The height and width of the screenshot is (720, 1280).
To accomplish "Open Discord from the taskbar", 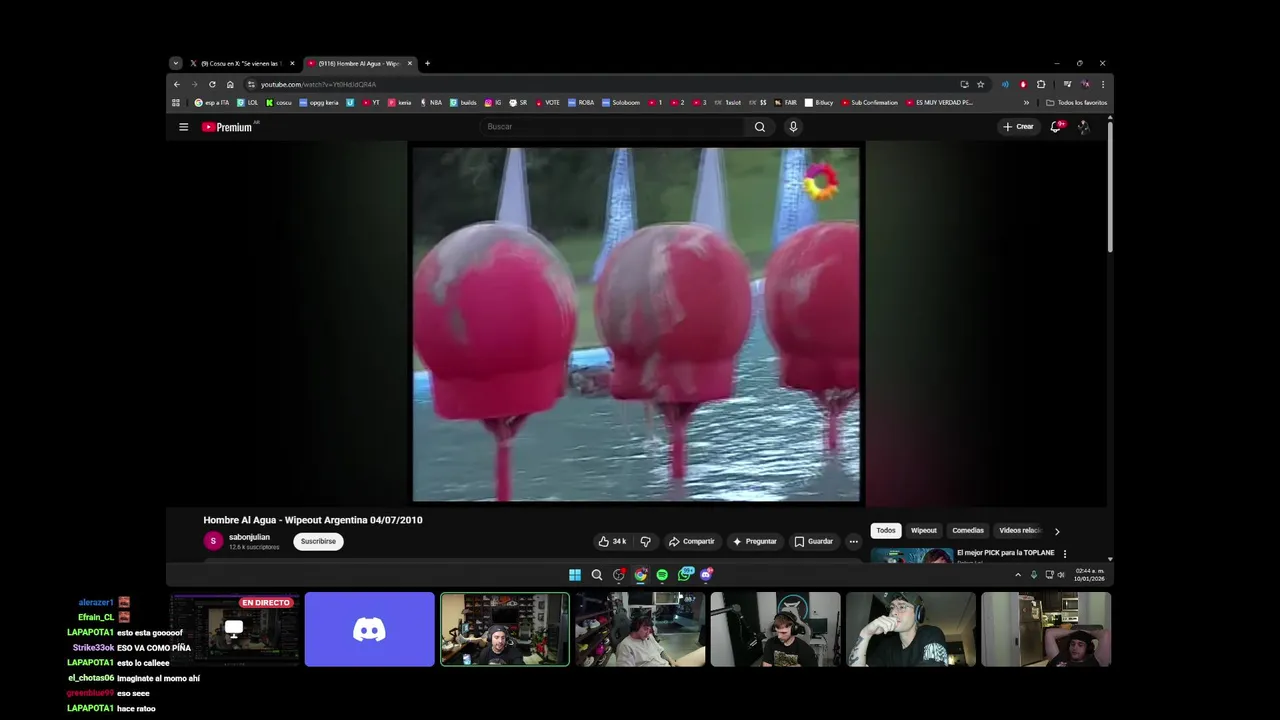I will coord(706,575).
